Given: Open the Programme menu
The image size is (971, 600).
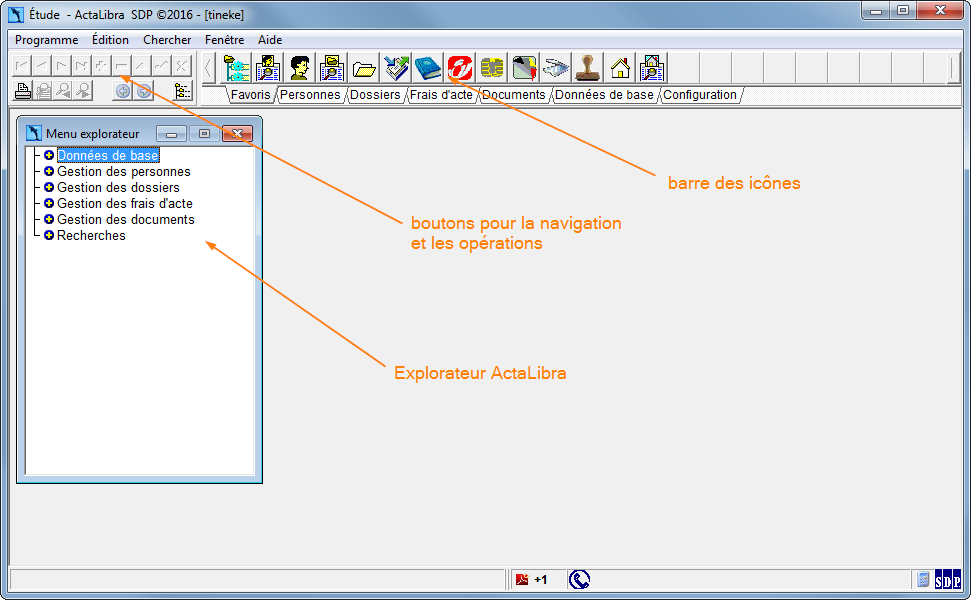Looking at the screenshot, I should pos(46,40).
